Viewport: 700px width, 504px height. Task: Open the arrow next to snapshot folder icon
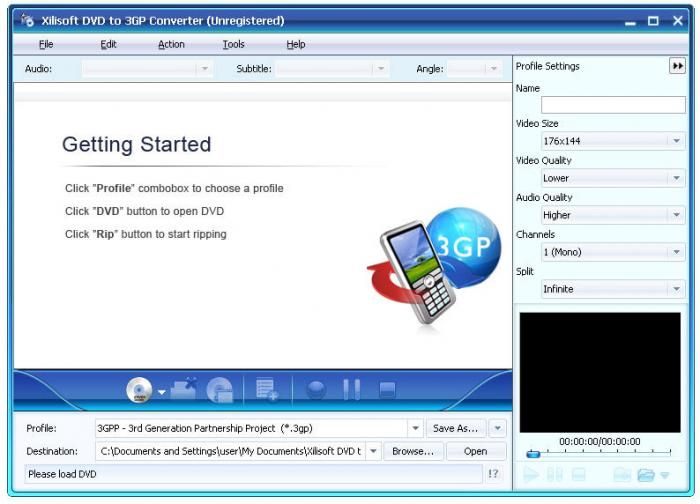coord(665,475)
